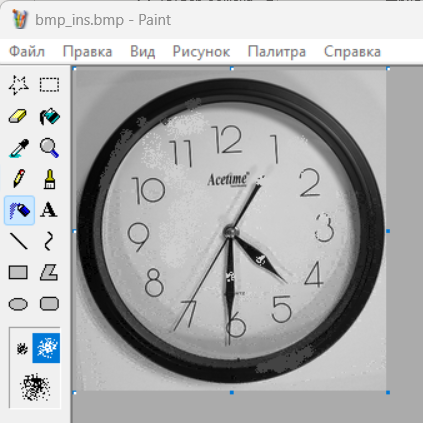Choose the large airbrush spray size
Image resolution: width=423 pixels, height=423 pixels.
(35, 387)
